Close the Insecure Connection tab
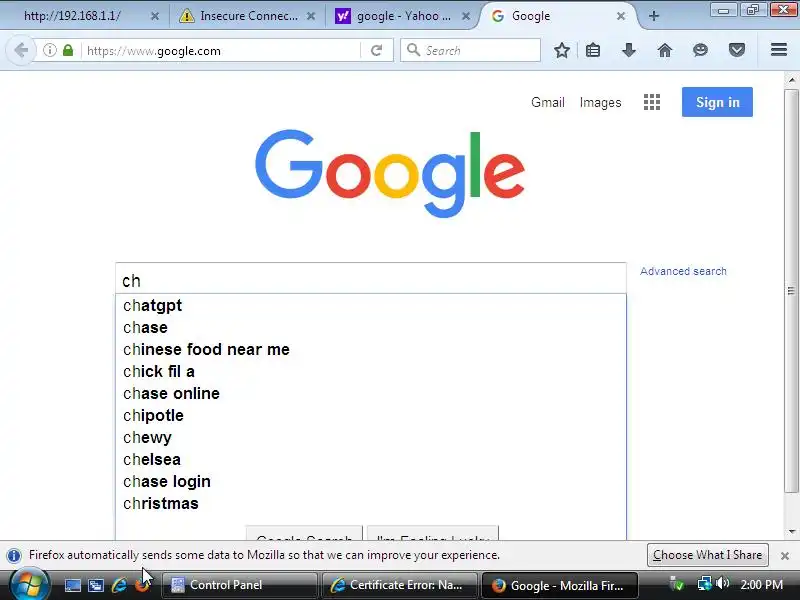 311,16
